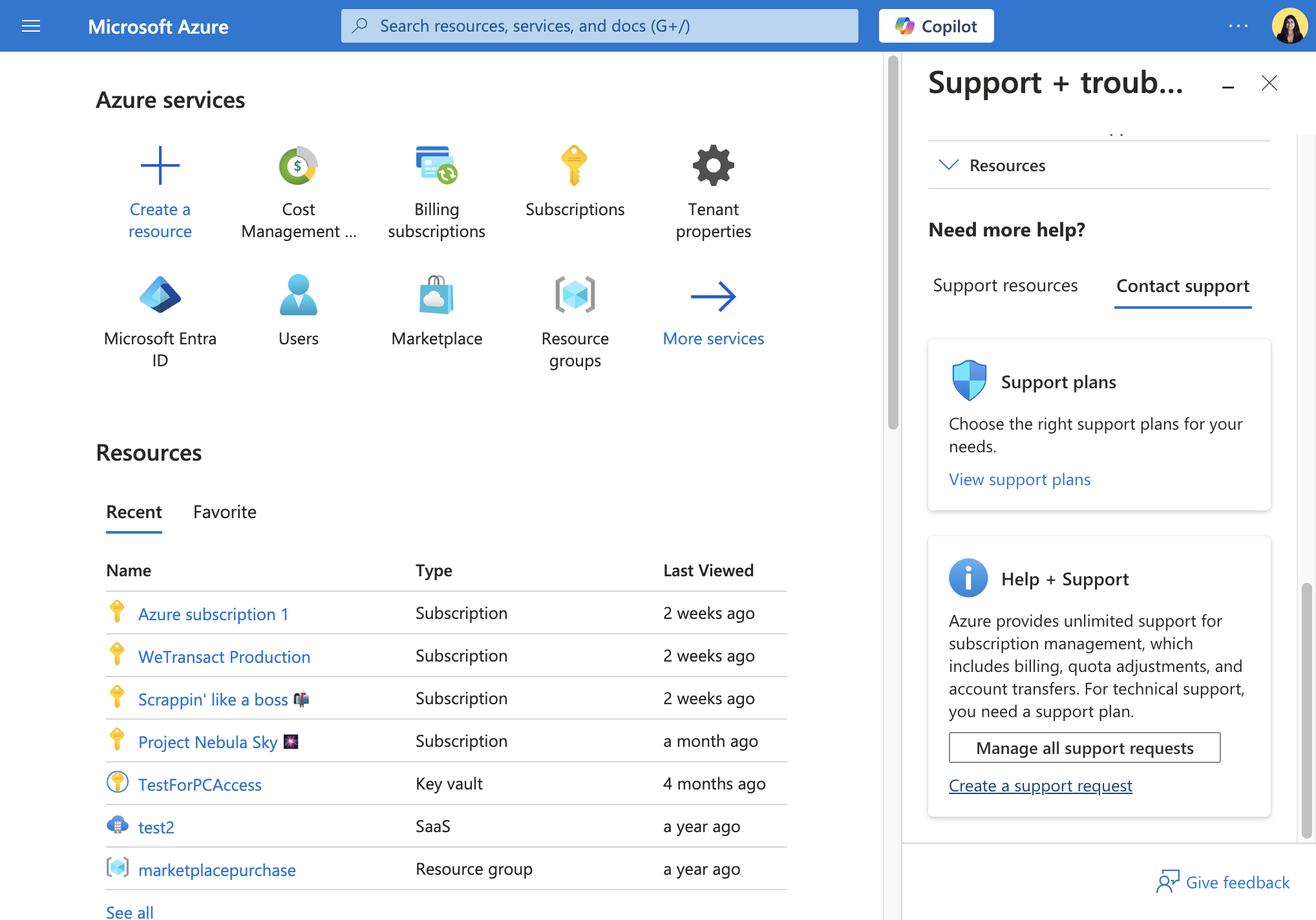
Task: Open marketplacepurchase resource group
Action: coord(217,870)
